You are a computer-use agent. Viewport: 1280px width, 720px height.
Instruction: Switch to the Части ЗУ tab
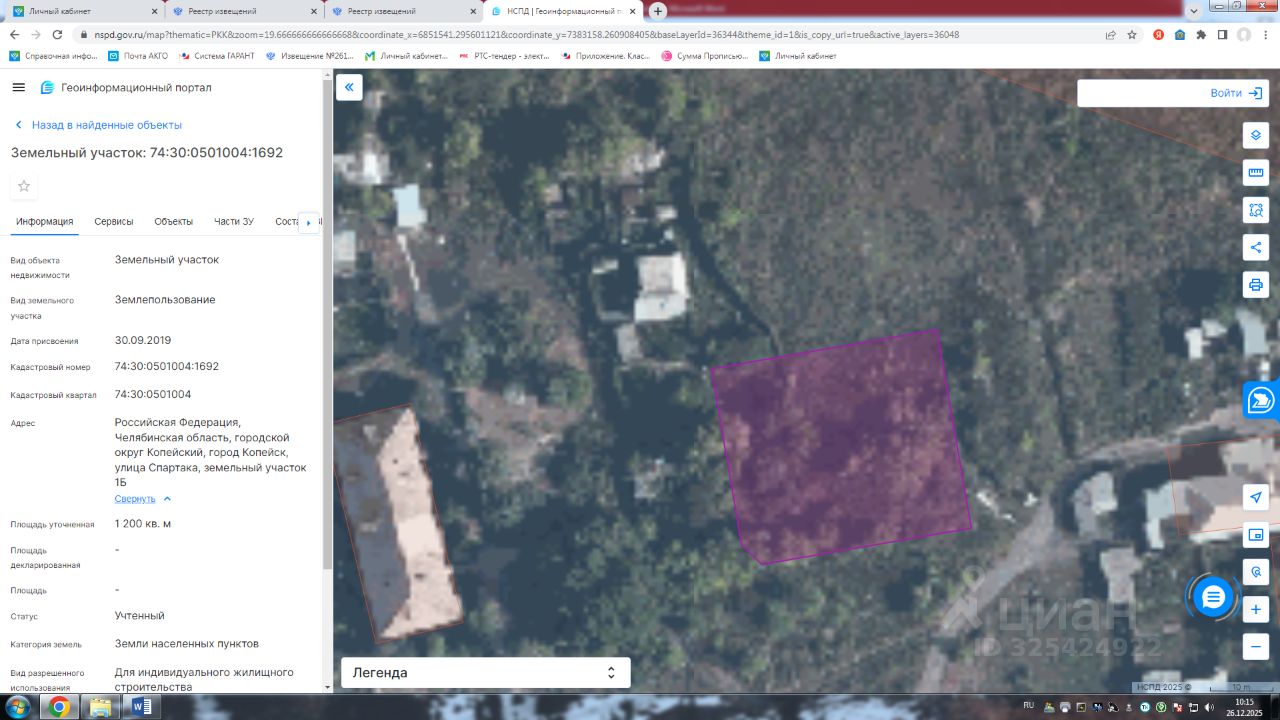pyautogui.click(x=234, y=221)
